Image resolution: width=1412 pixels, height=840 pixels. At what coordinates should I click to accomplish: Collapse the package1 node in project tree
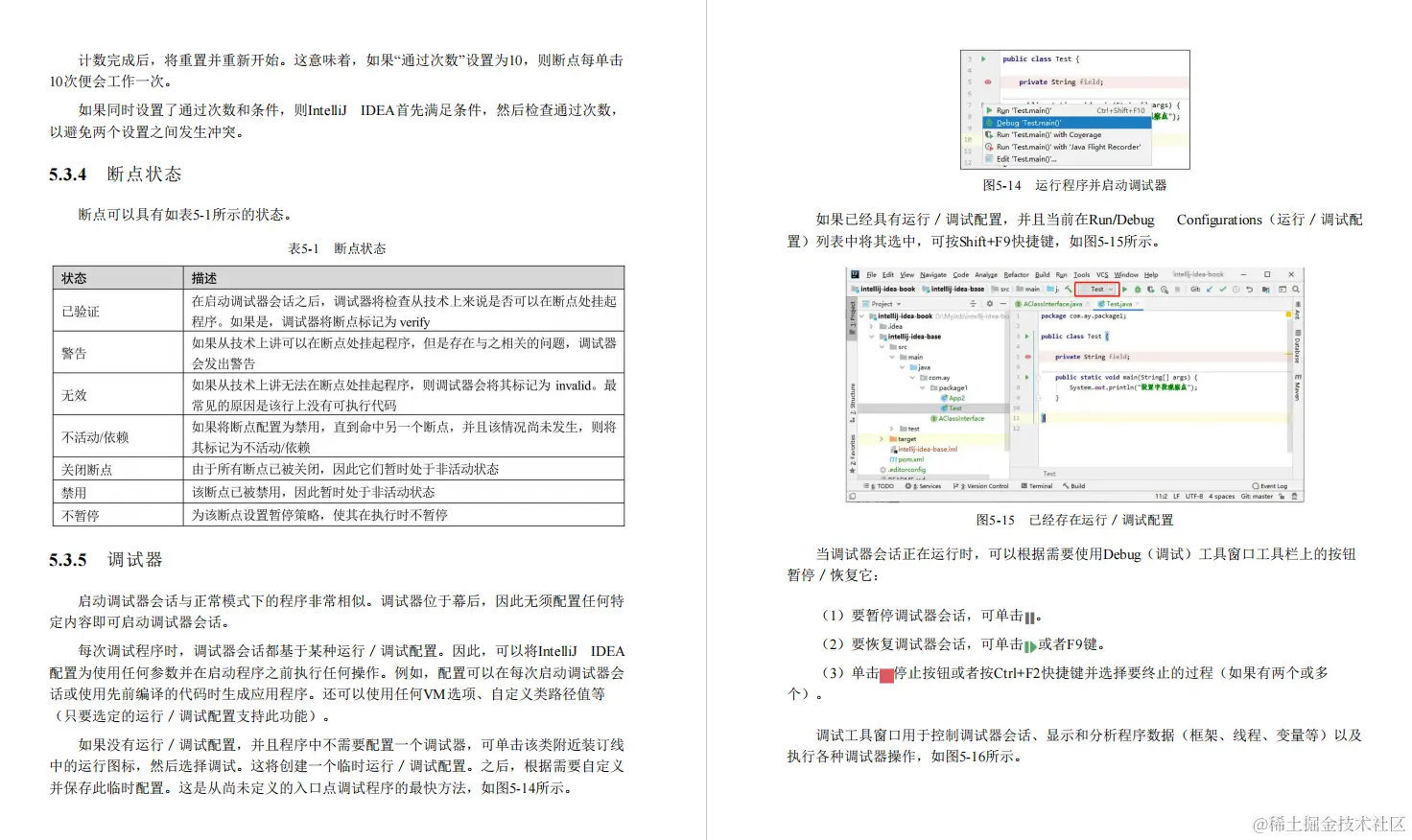click(x=923, y=387)
